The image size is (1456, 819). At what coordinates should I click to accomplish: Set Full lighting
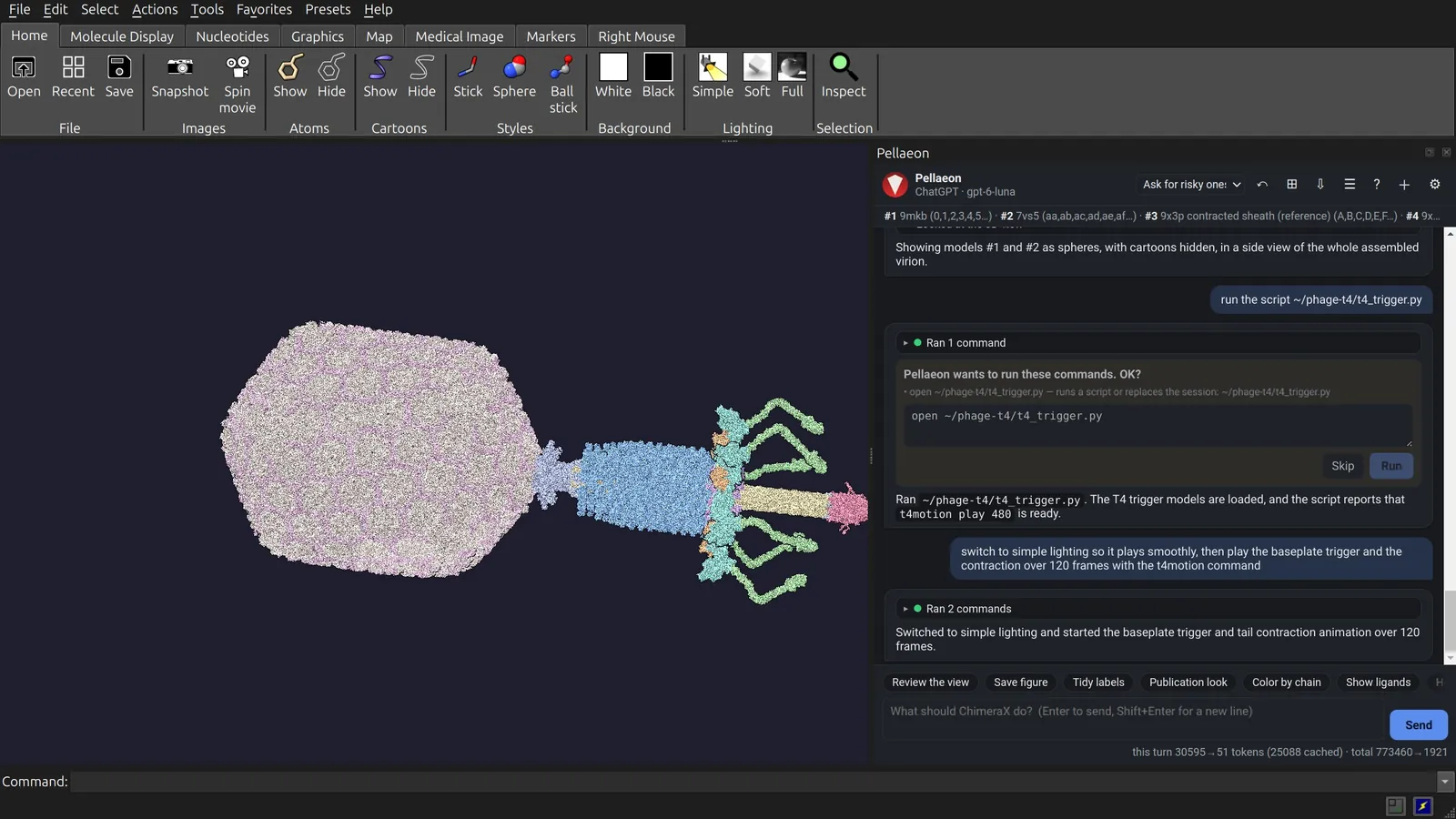point(793,76)
